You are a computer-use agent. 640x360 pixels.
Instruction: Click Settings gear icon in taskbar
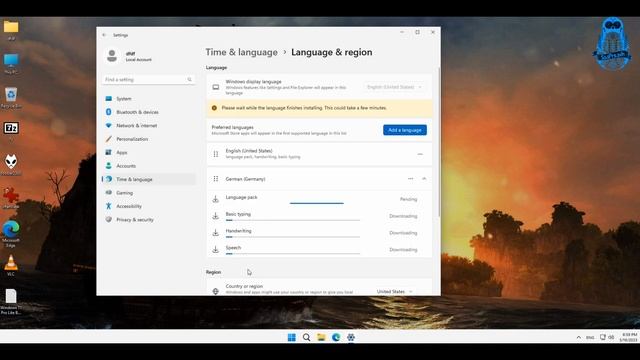pyautogui.click(x=351, y=337)
